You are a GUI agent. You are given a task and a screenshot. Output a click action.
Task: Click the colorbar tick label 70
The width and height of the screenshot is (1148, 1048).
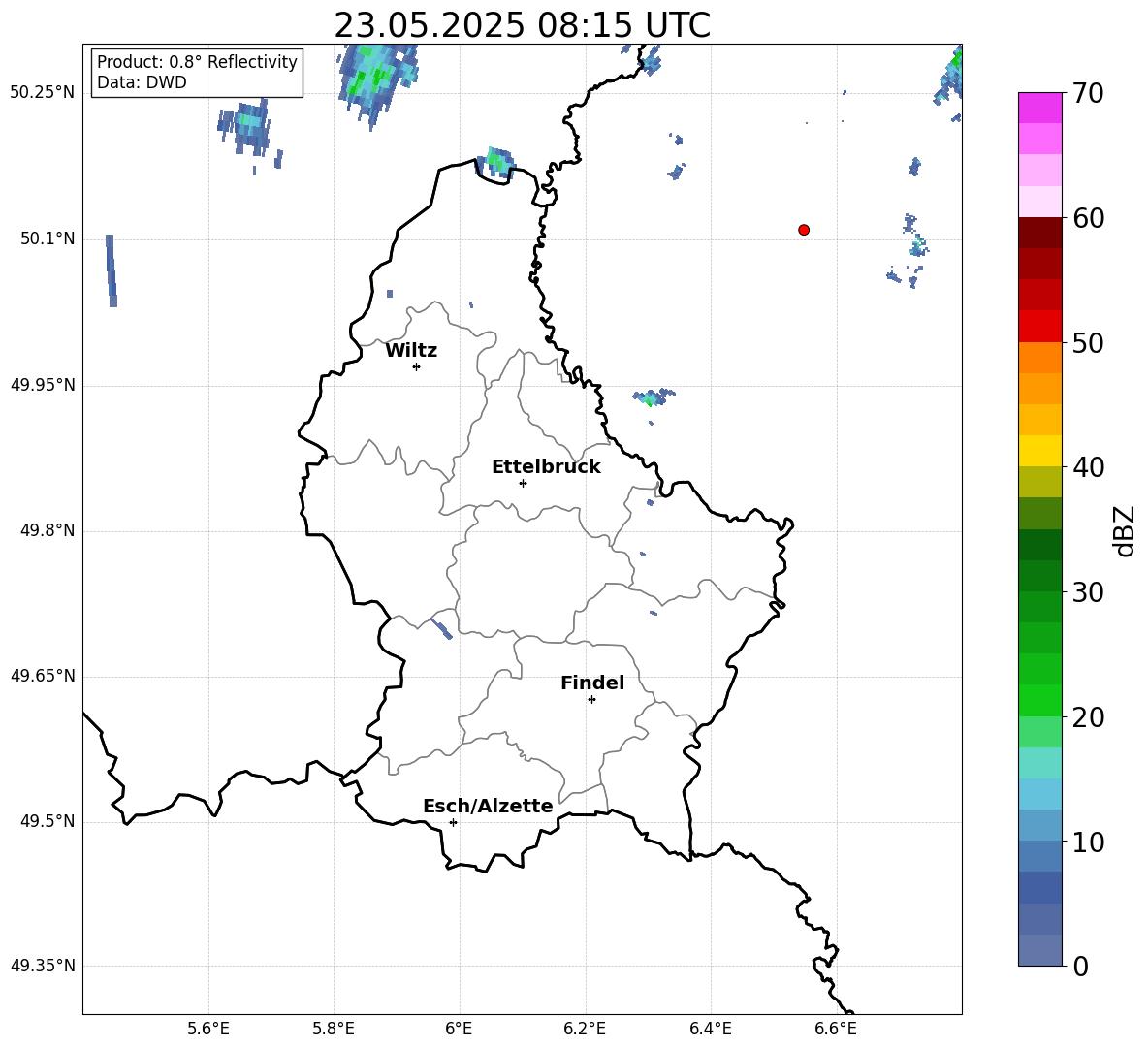pos(1088,93)
